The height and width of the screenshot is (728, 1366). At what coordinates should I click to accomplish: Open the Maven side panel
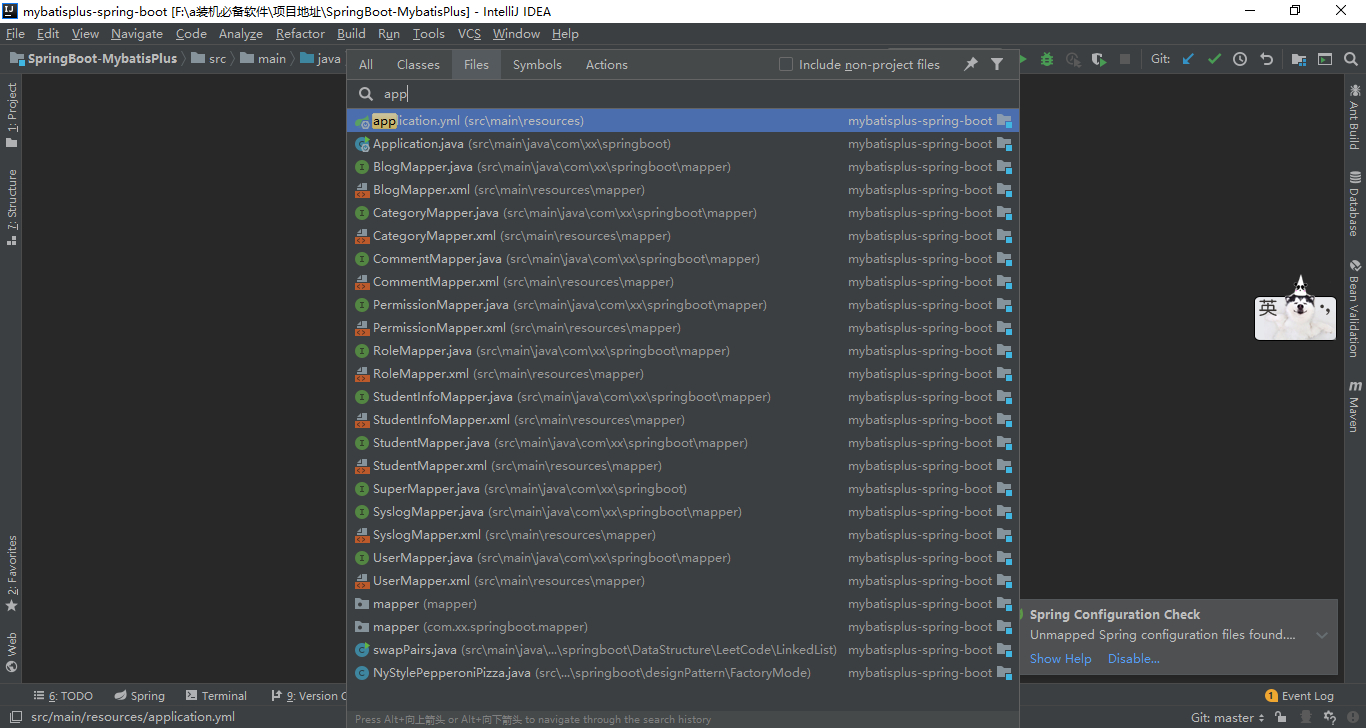tap(1354, 406)
